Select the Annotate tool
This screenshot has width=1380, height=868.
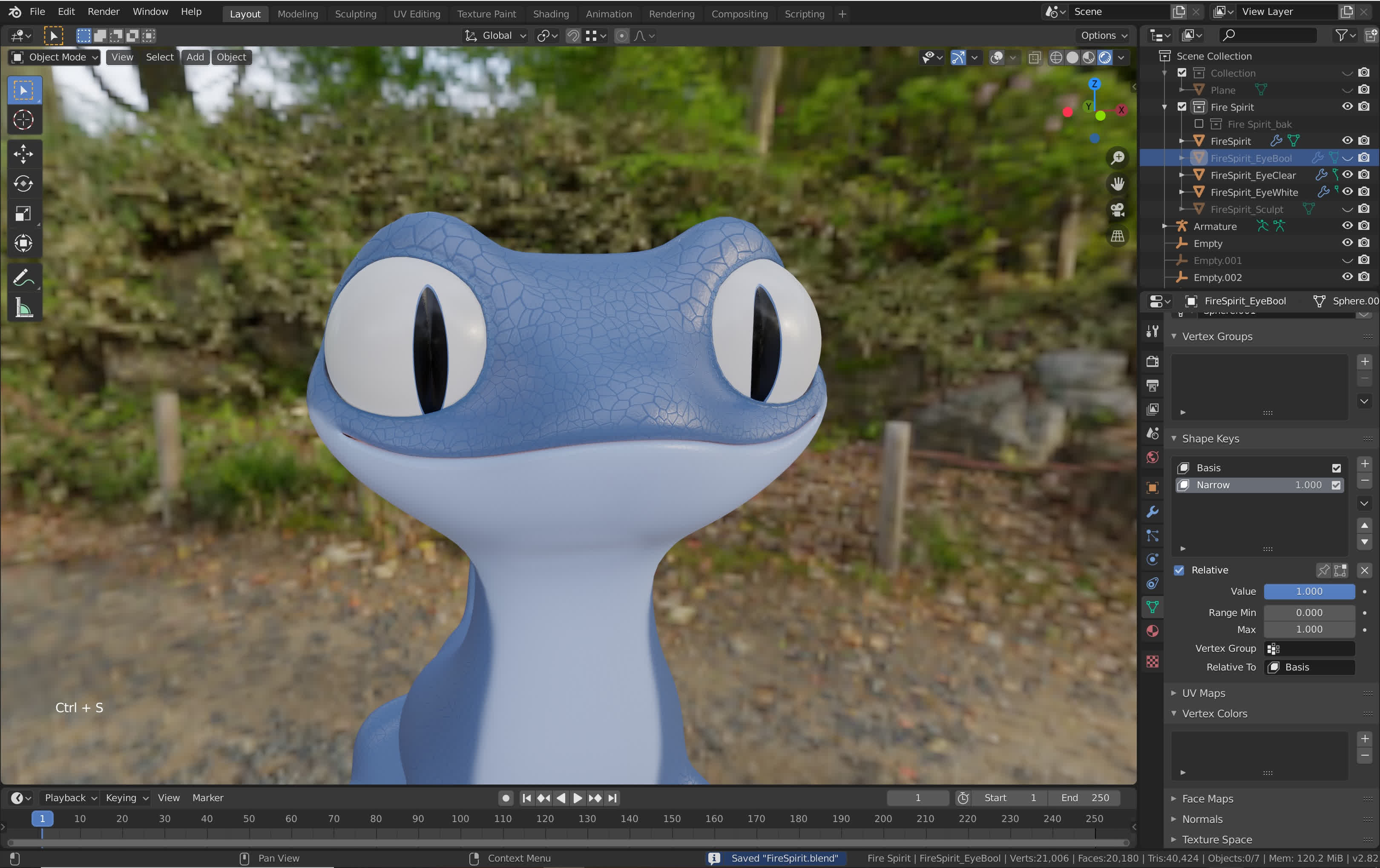(x=23, y=278)
